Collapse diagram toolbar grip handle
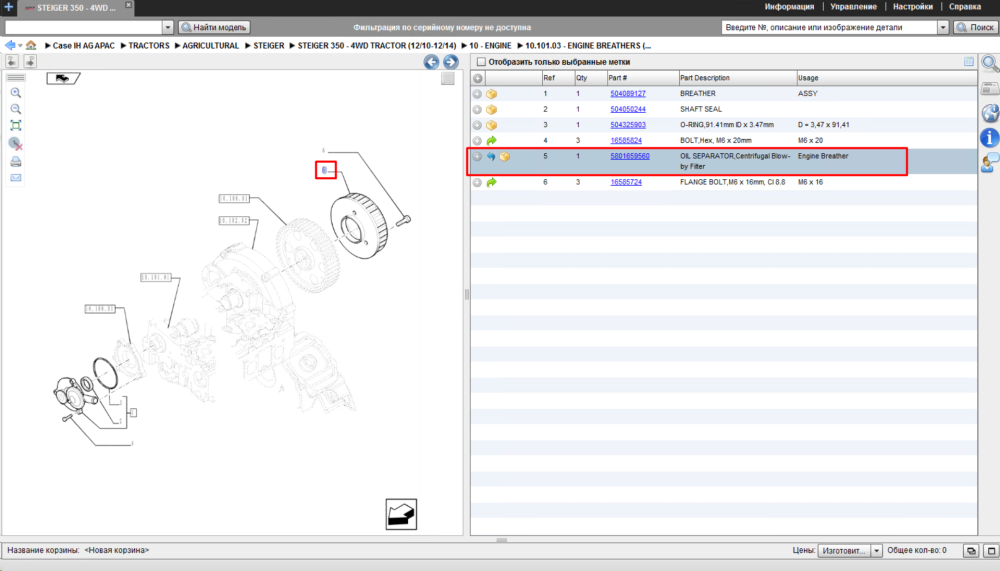Screen dimensions: 1000x571 coord(16,78)
